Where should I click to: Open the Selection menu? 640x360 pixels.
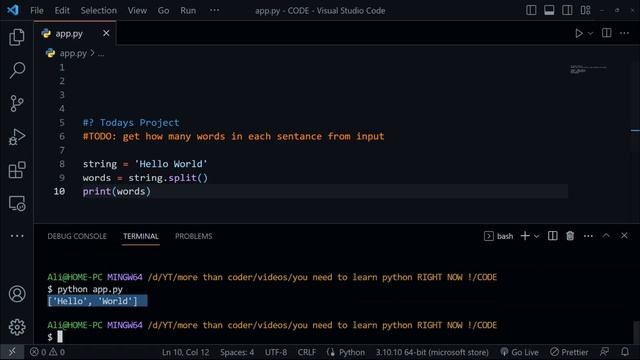point(98,10)
